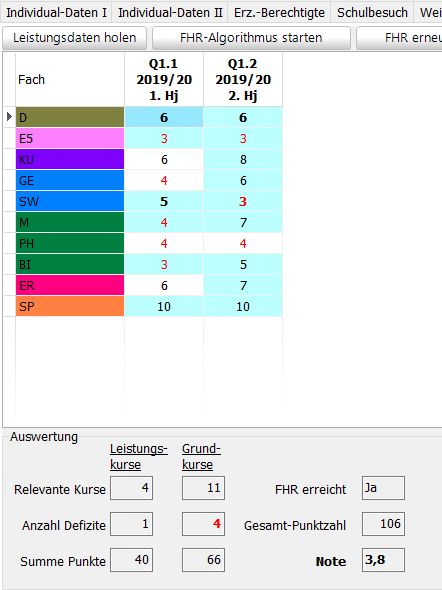442x590 pixels.
Task: Click the Q1.1 2019/20 column header
Action: click(x=164, y=80)
